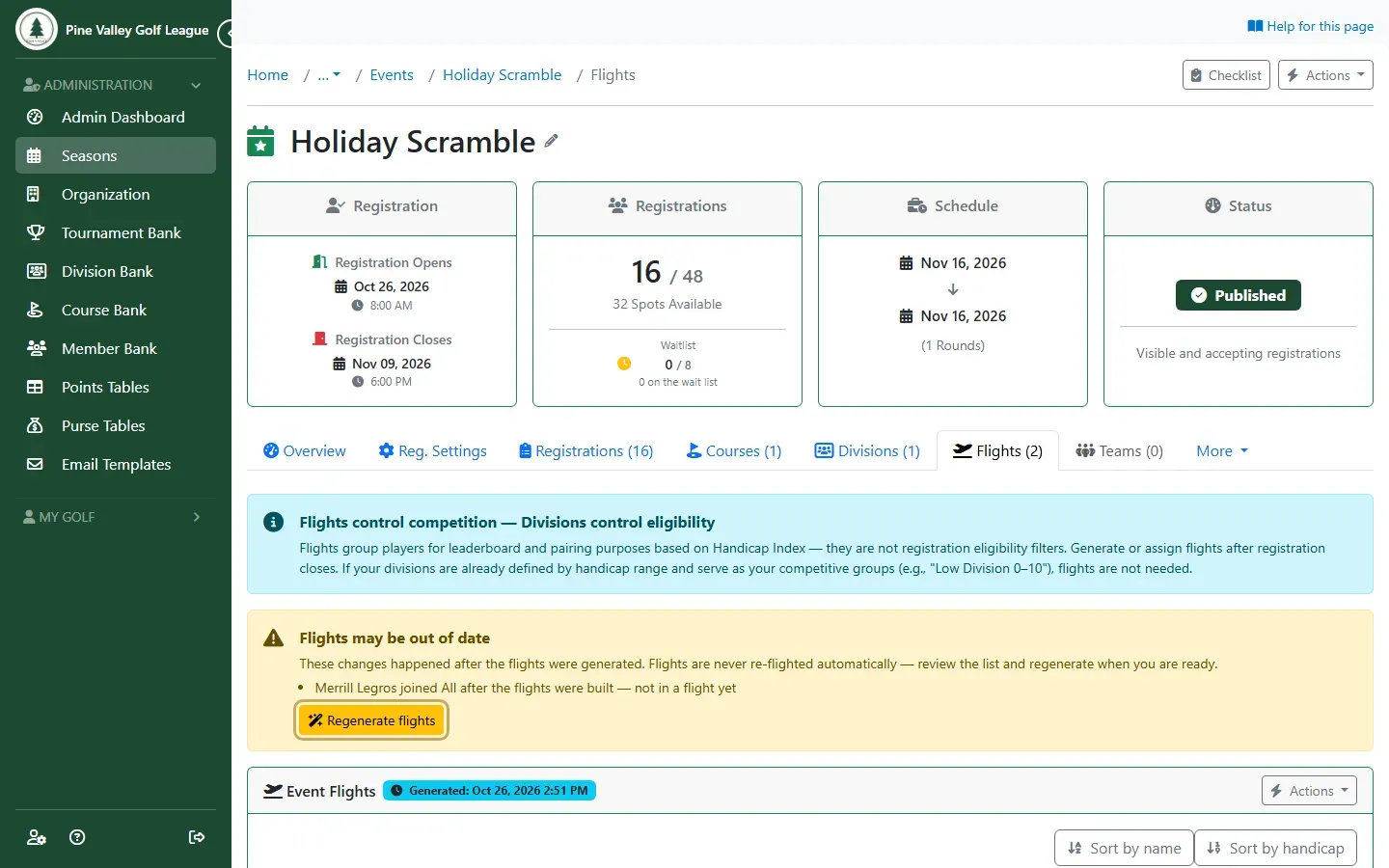1389x868 pixels.
Task: Click the pencil icon to edit event name
Action: 551,141
